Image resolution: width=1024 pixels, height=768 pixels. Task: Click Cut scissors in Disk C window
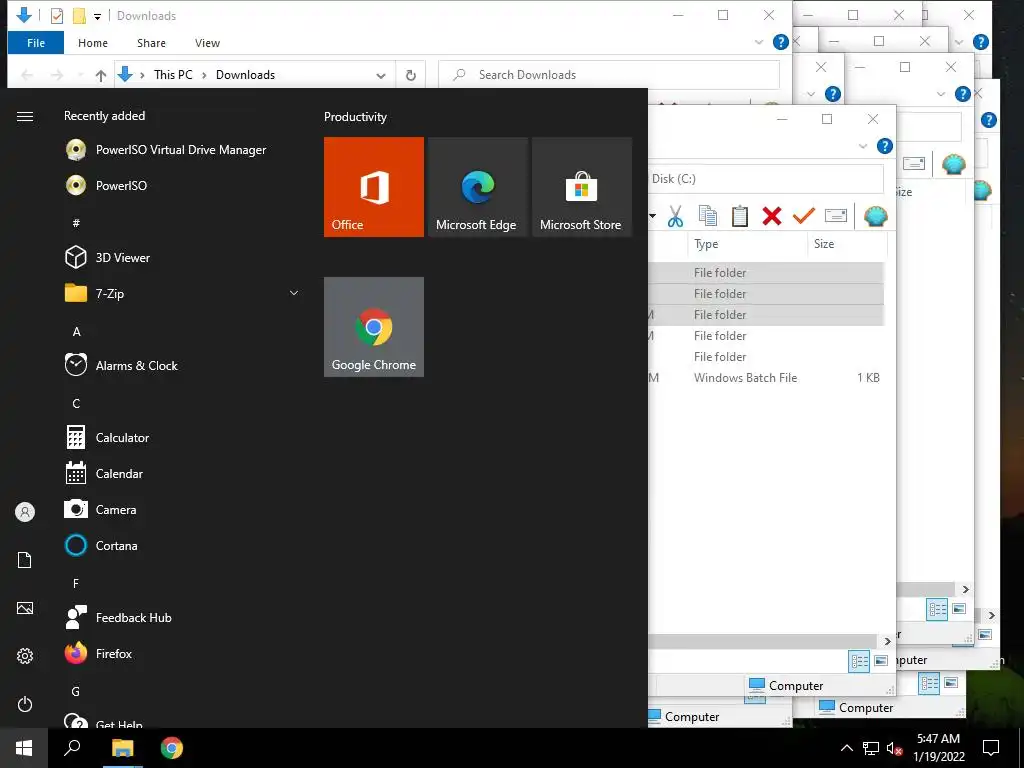(675, 216)
